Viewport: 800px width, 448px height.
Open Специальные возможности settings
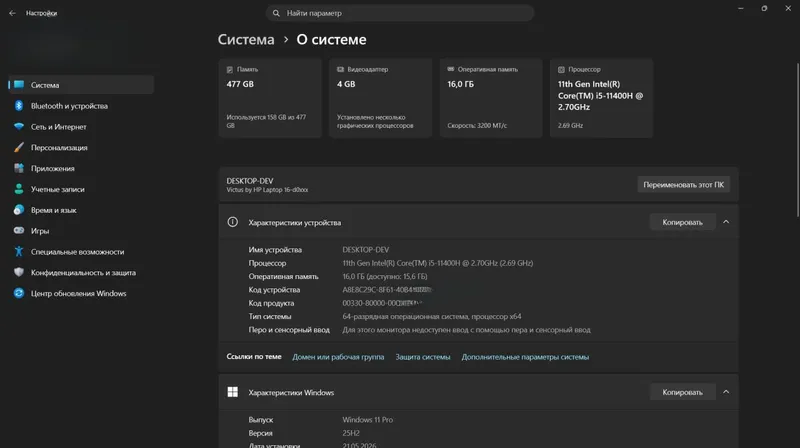point(81,252)
